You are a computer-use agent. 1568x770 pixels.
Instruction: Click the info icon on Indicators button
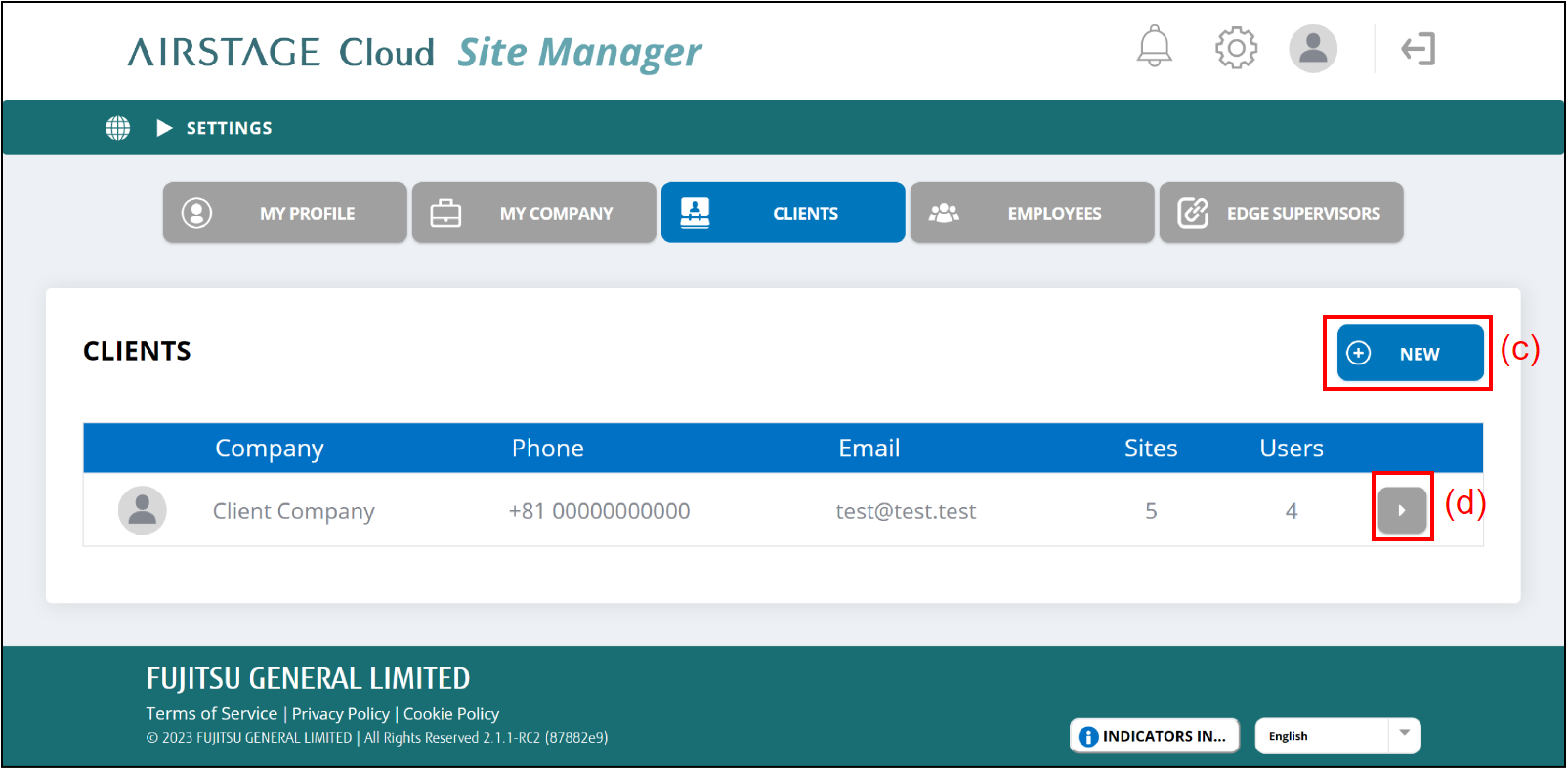[1088, 737]
